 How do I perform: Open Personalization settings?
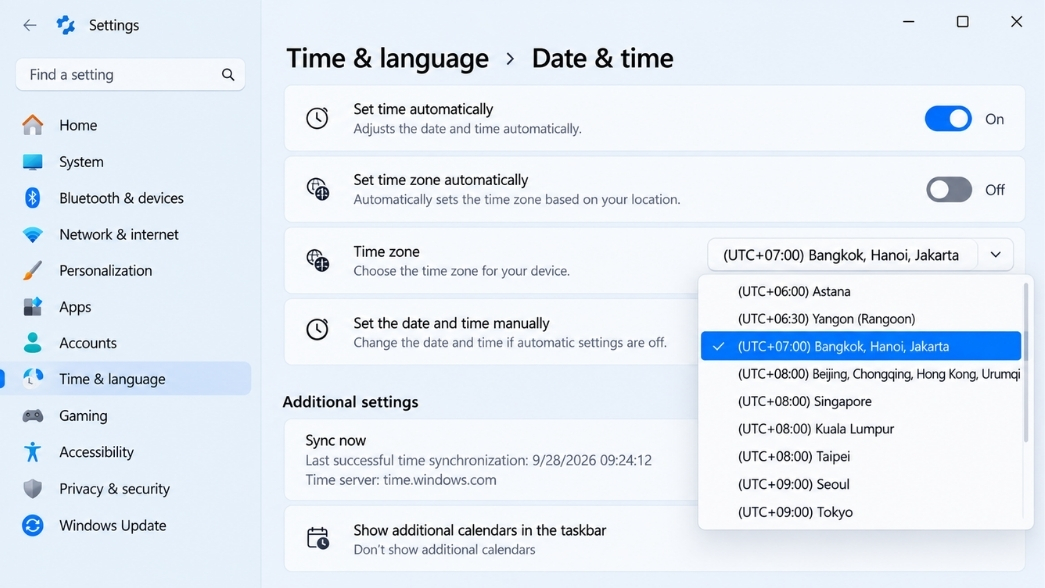127,271
